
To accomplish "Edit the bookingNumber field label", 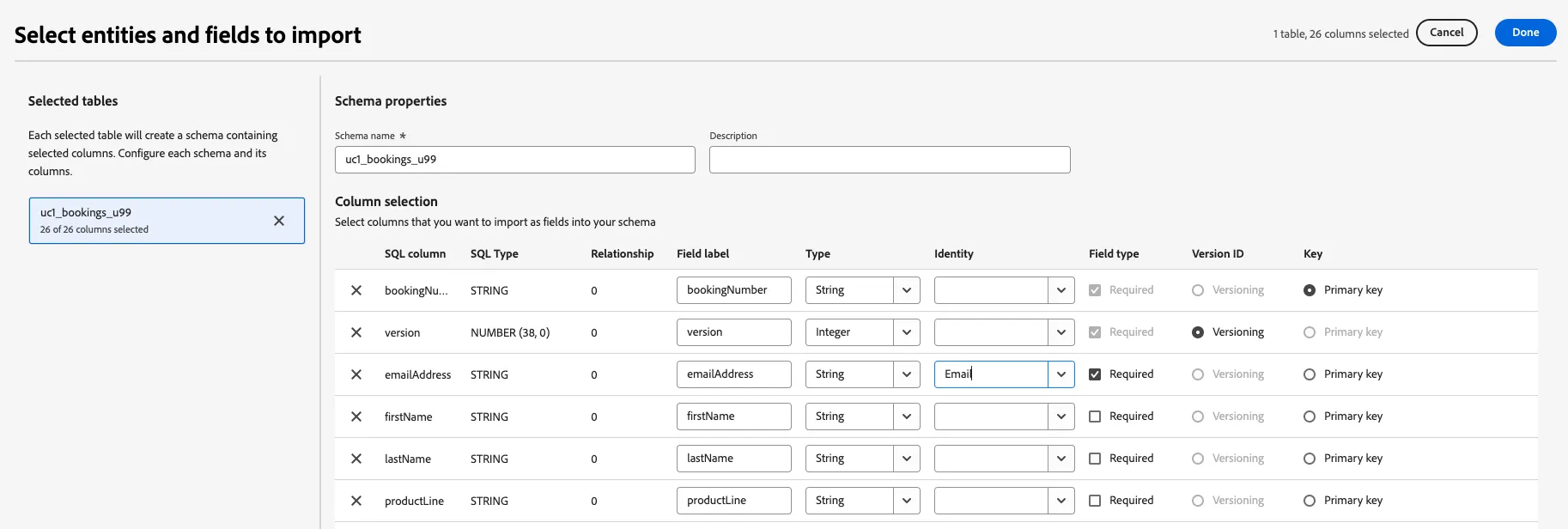I will 734,290.
